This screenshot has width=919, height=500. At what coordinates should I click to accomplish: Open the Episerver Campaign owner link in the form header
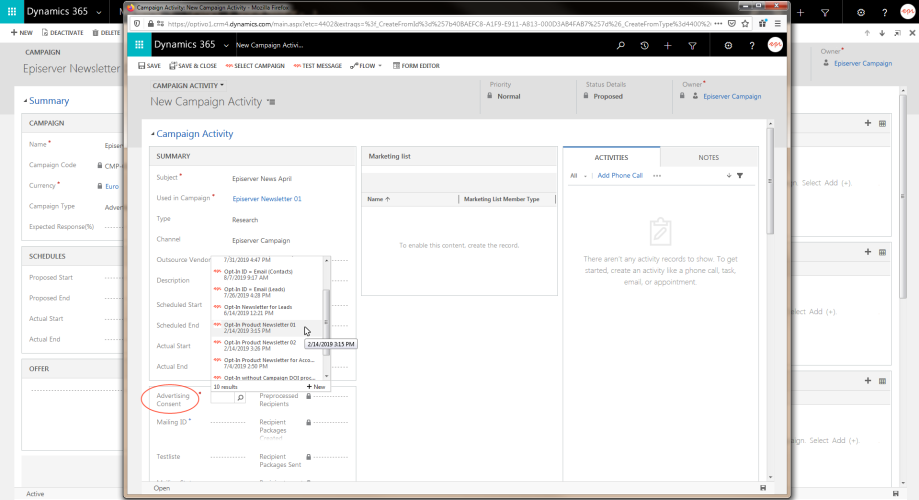(x=732, y=96)
